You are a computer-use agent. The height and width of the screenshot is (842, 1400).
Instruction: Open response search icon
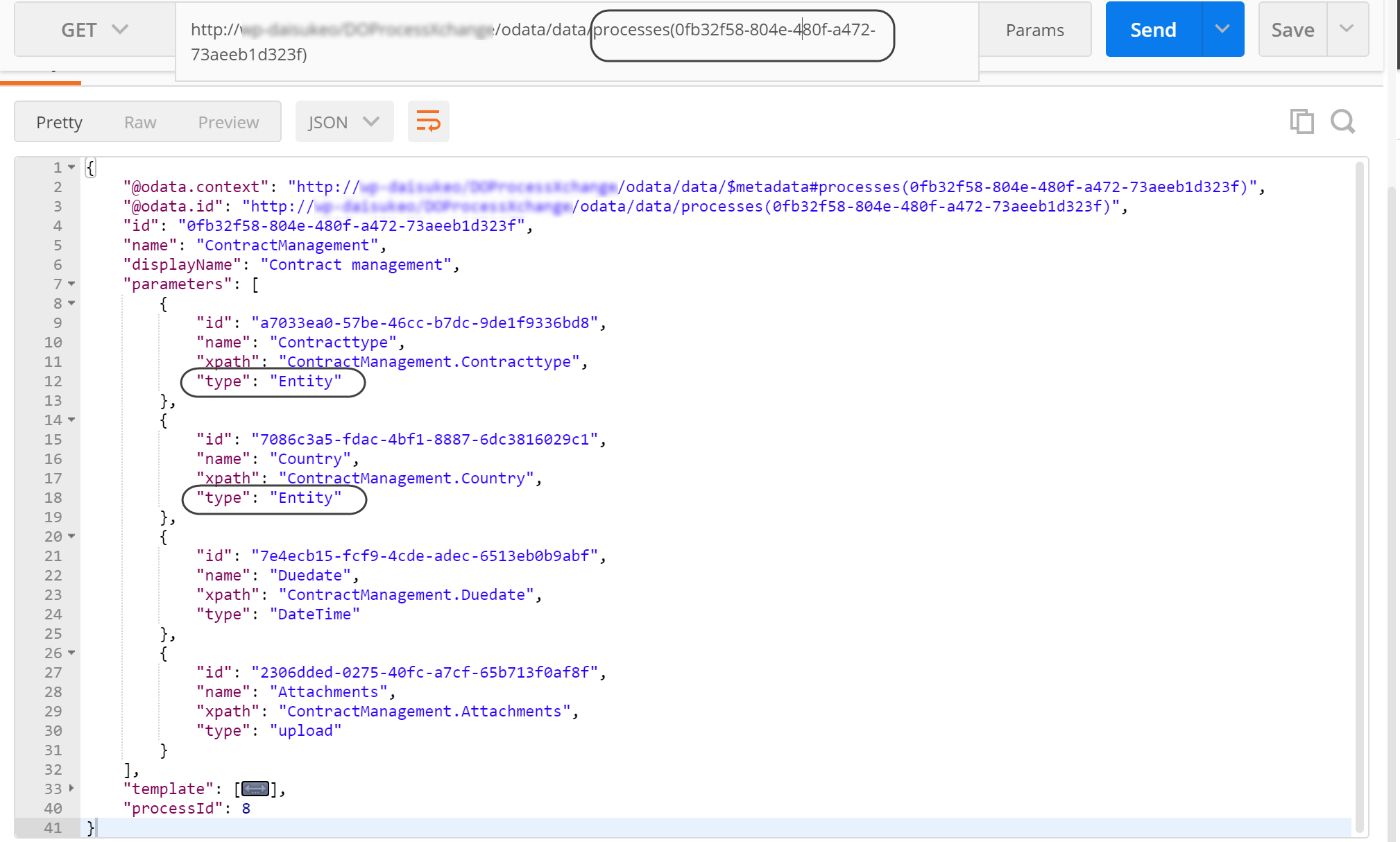1343,121
